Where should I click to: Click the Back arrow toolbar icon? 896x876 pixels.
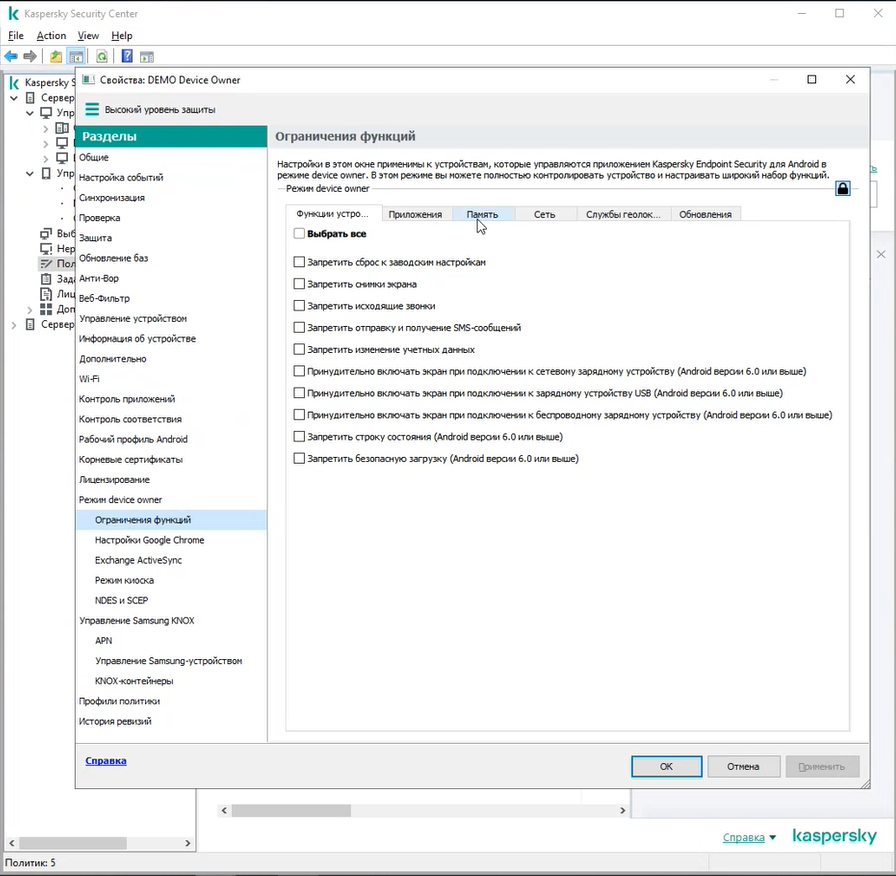(11, 56)
